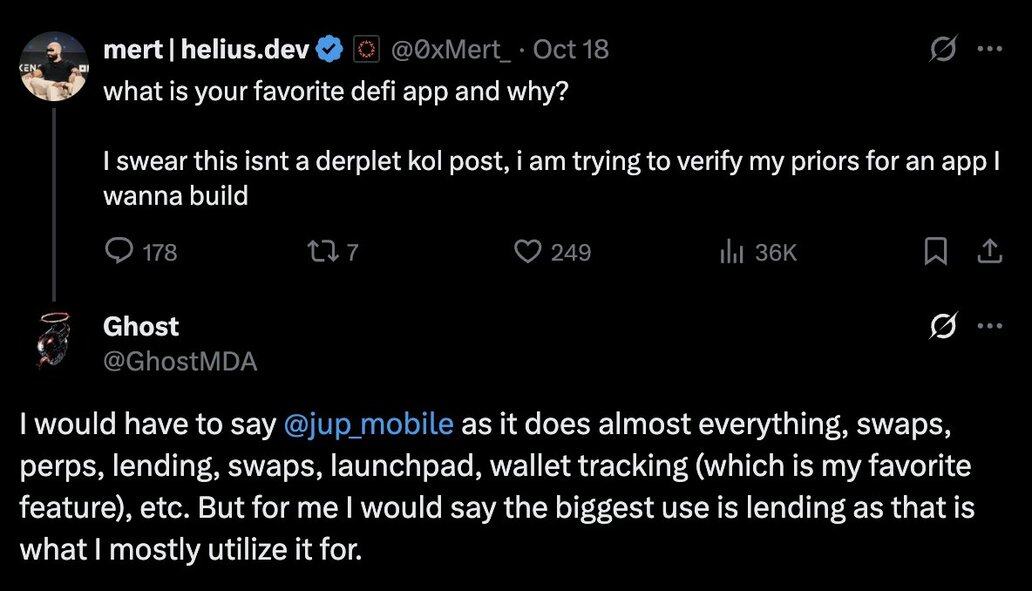The height and width of the screenshot is (591, 1032).
Task: Open the Oct 18 timestamp link
Action: [x=571, y=48]
